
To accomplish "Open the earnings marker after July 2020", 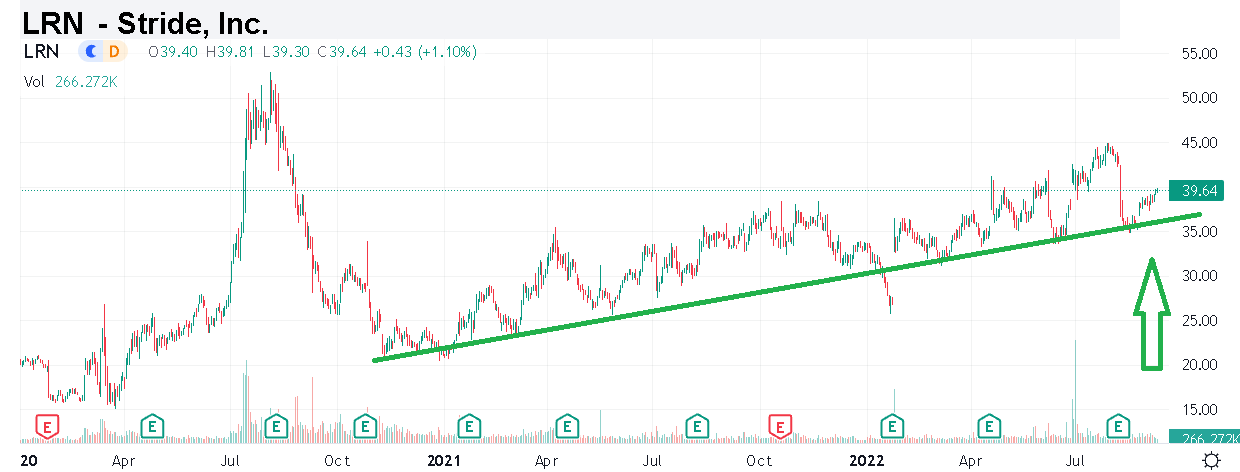I will click(x=277, y=427).
